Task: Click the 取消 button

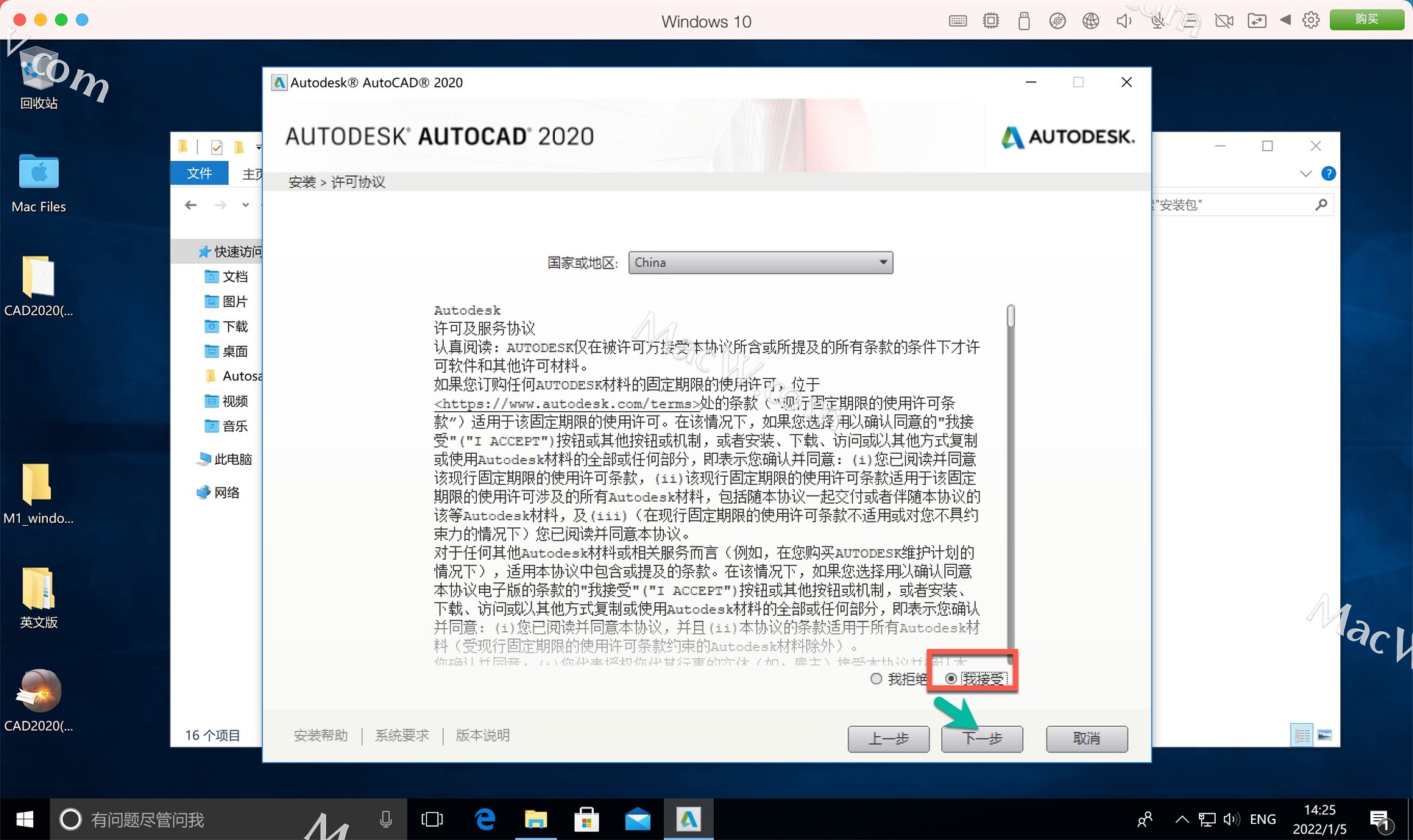Action: click(1086, 738)
